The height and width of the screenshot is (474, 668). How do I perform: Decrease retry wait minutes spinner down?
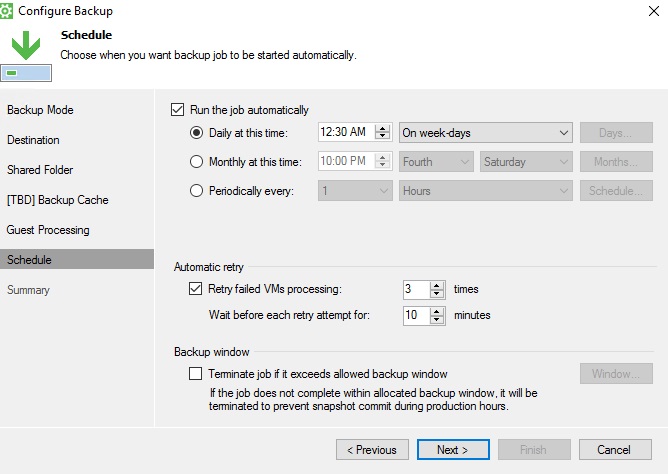coord(437,320)
